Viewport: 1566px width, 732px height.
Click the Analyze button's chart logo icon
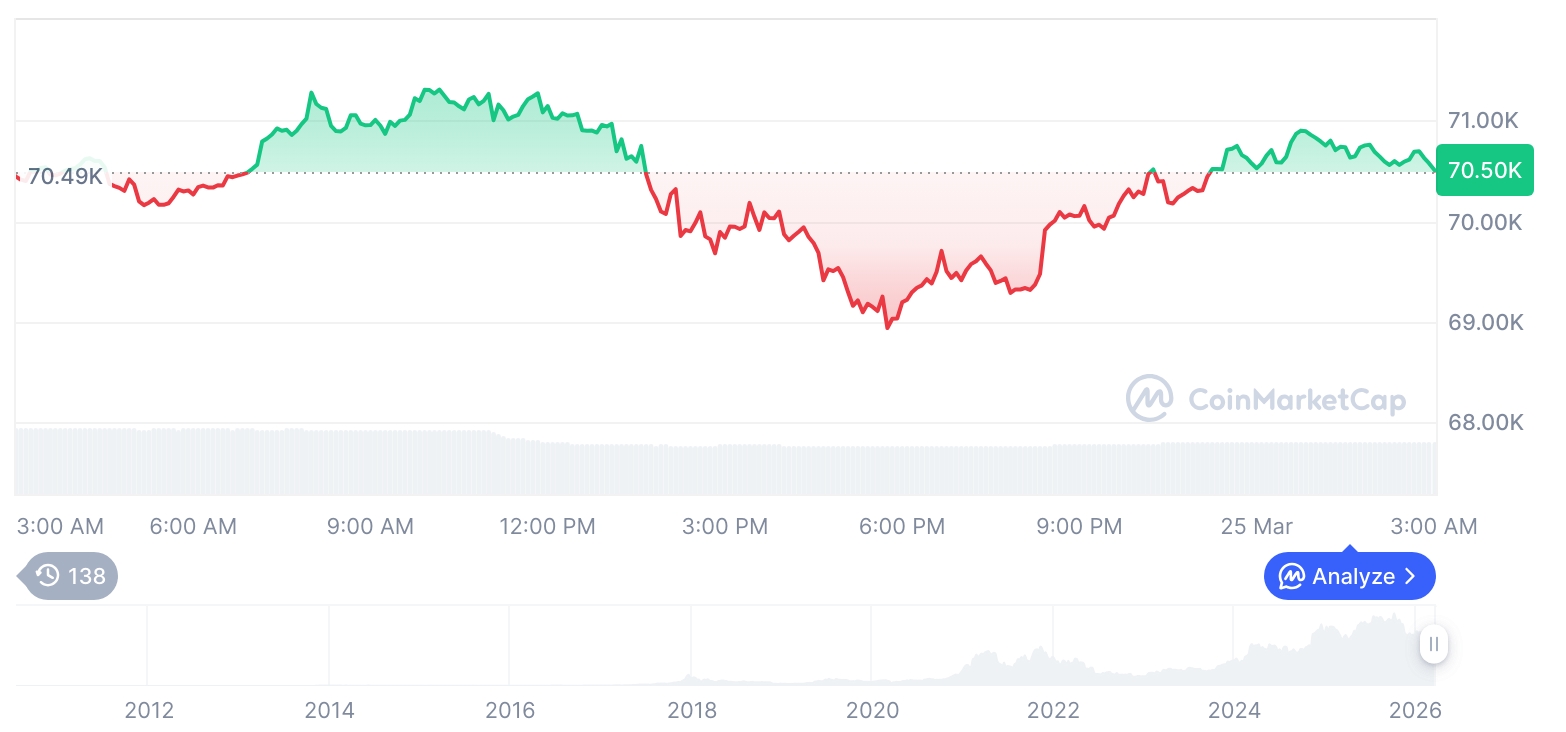click(x=1292, y=576)
